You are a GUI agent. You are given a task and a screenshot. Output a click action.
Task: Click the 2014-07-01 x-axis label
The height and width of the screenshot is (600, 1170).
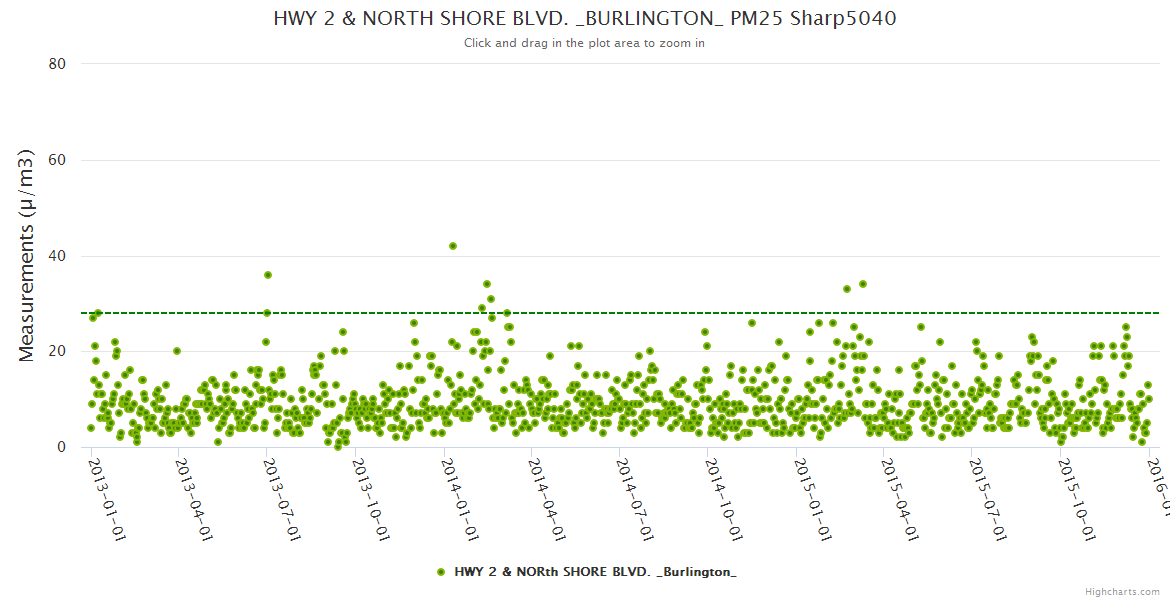633,493
